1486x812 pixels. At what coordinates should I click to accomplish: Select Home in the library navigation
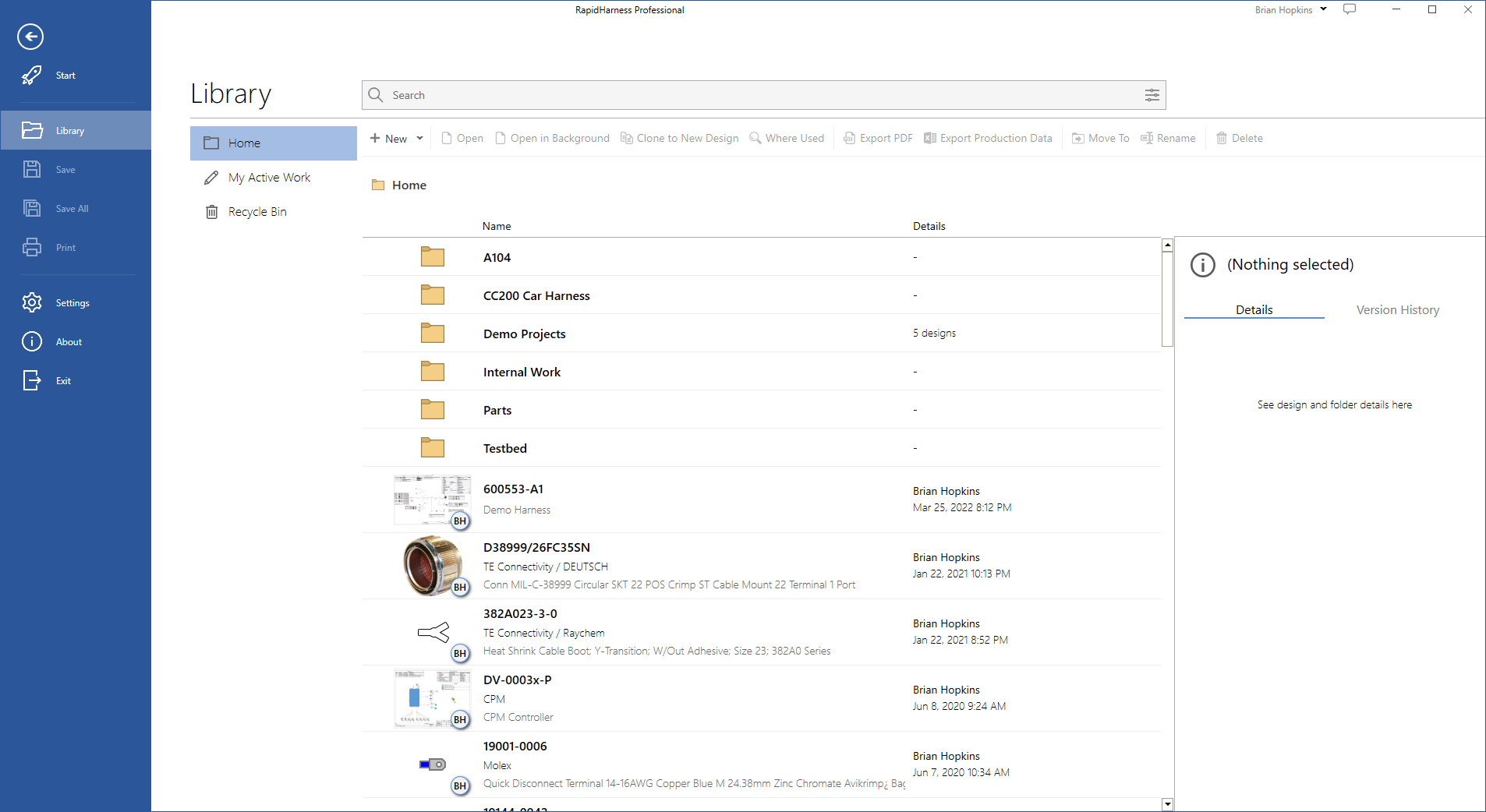(274, 143)
